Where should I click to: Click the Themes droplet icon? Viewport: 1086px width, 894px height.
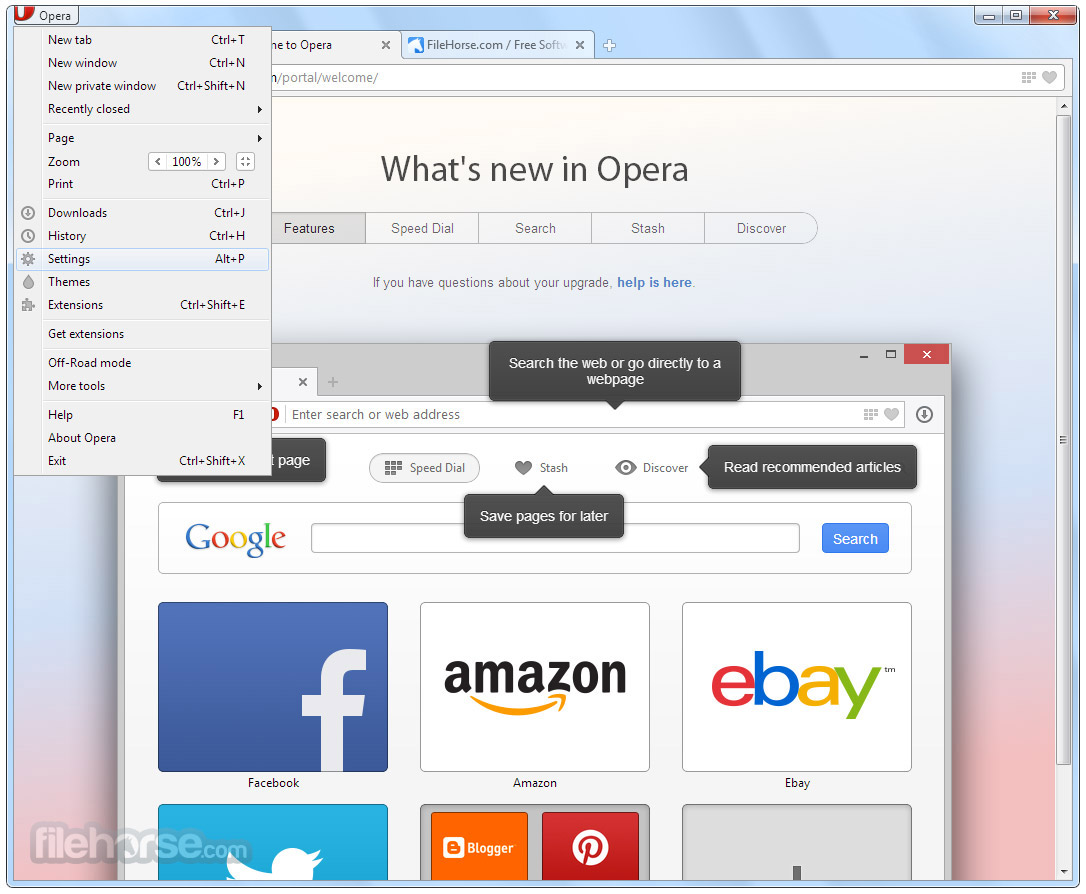(x=28, y=282)
